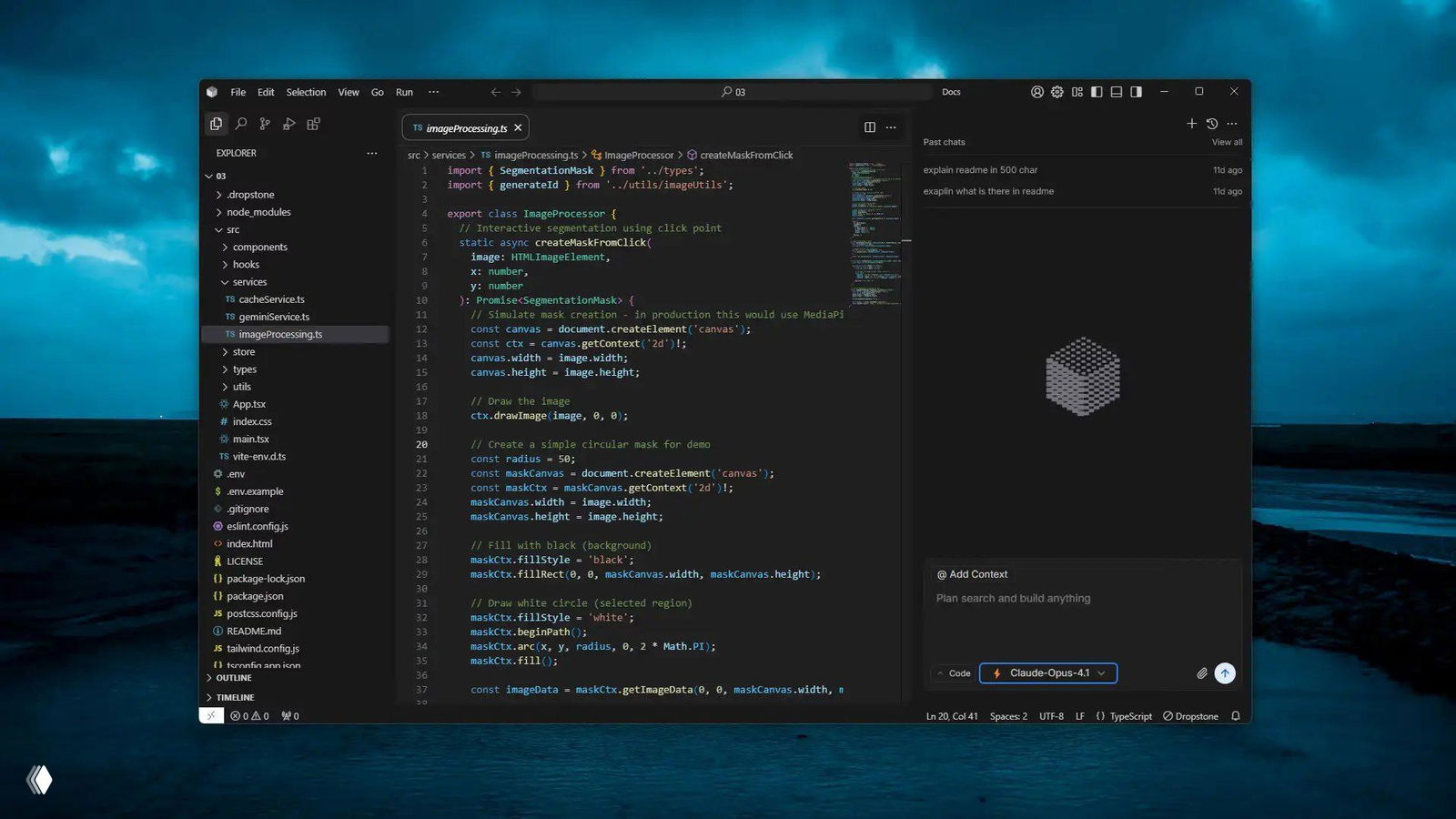This screenshot has height=819, width=1456.
Task: Open the Extensions view
Action: 313,123
